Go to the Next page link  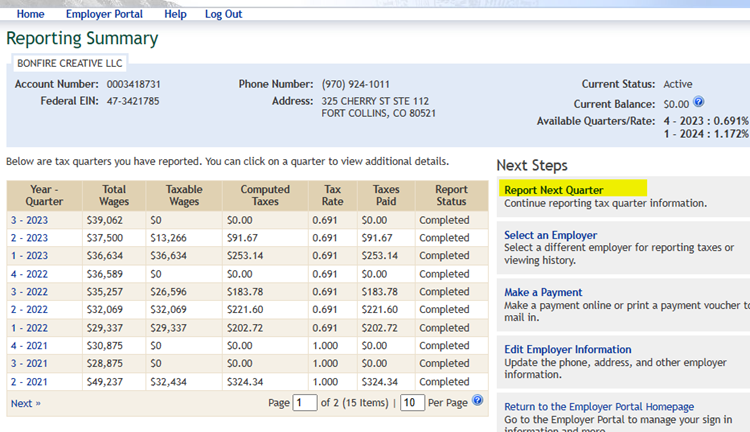pyautogui.click(x=26, y=403)
